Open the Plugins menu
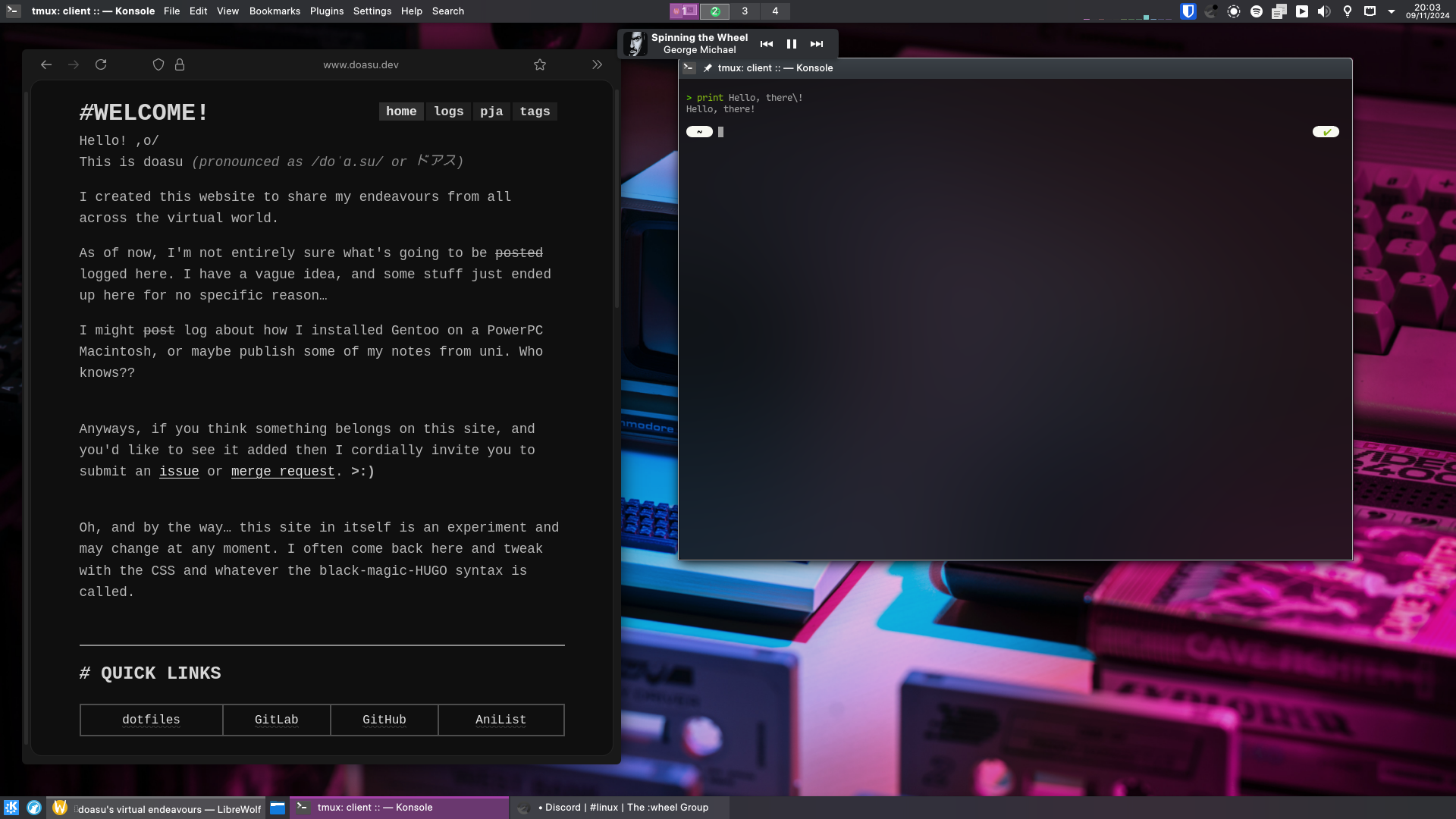This screenshot has width=1456, height=819. pos(326,11)
